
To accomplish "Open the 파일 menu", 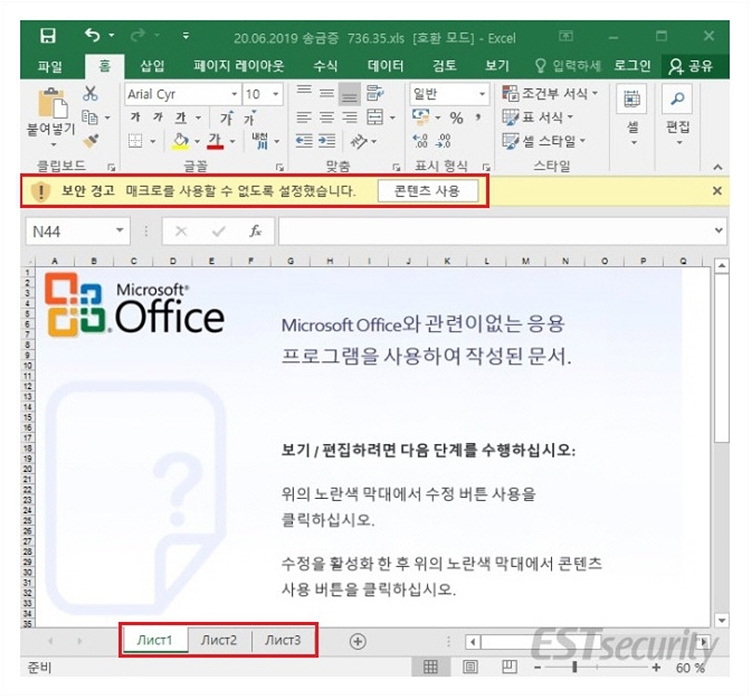I will (50, 66).
